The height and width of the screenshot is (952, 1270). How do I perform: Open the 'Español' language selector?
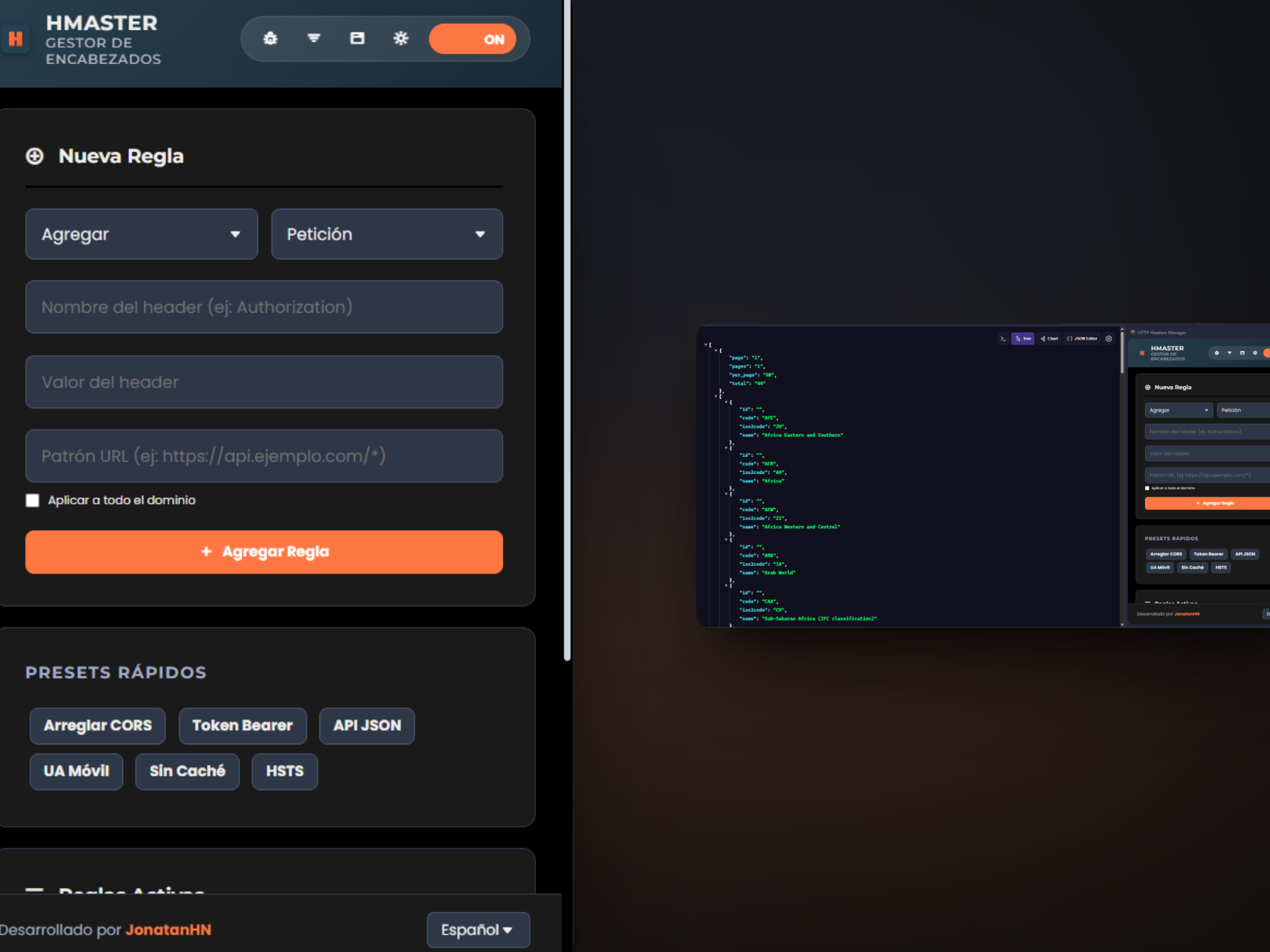pyautogui.click(x=478, y=930)
